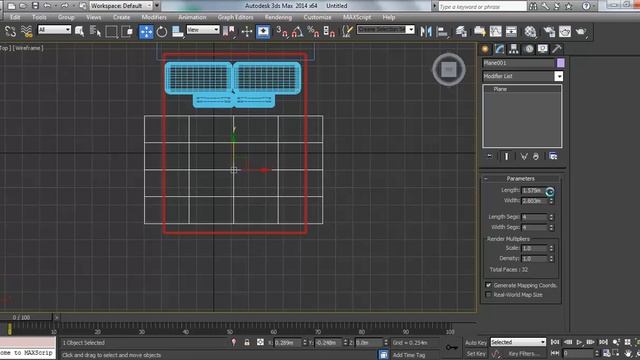Image resolution: width=640 pixels, height=360 pixels.
Task: Click the Render Production teapot icon
Action: click(581, 31)
